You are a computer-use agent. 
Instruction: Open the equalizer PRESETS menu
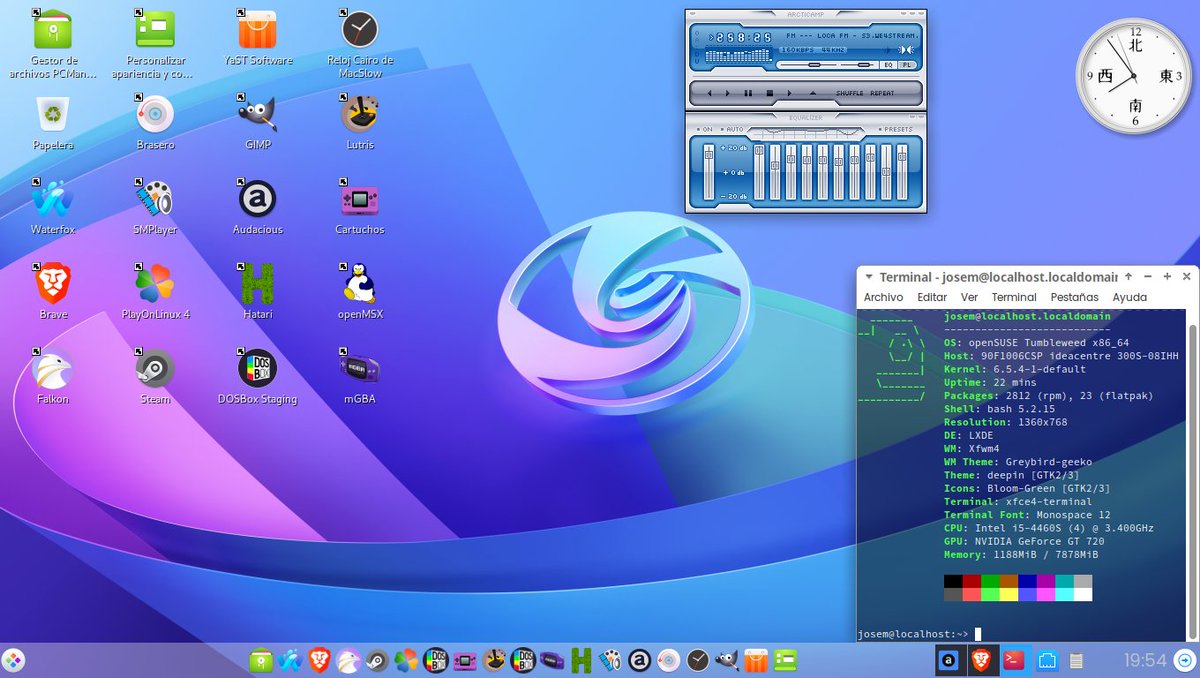coord(897,129)
